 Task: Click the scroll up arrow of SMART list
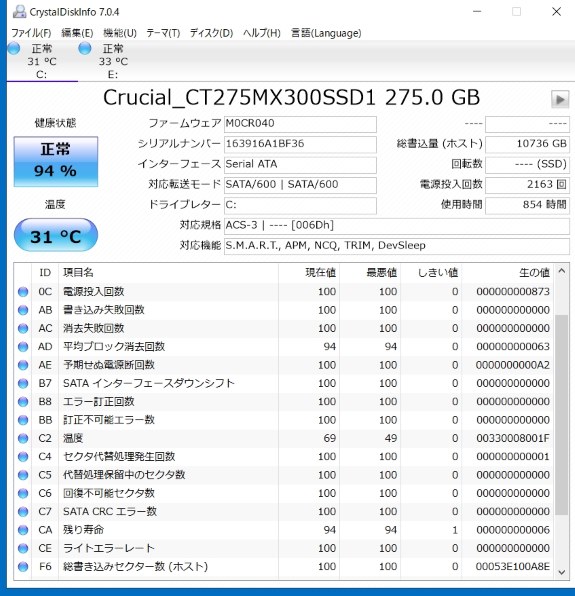click(562, 271)
